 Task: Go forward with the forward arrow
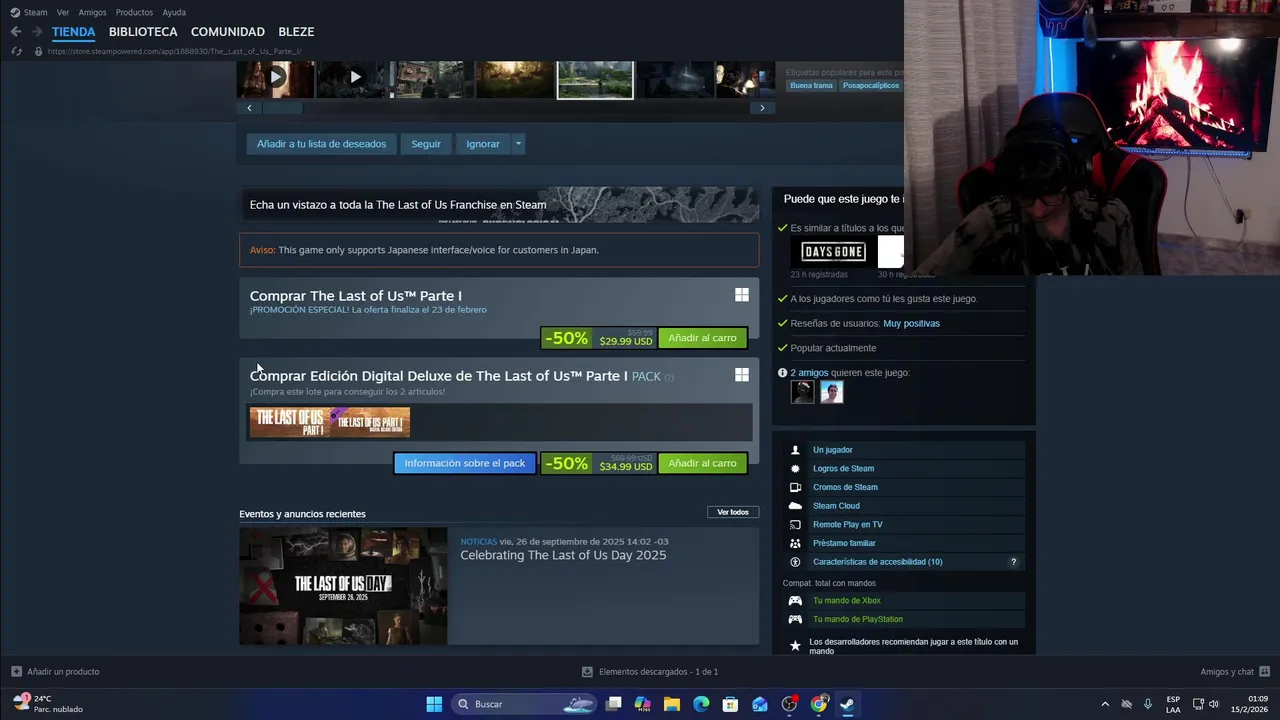point(36,32)
